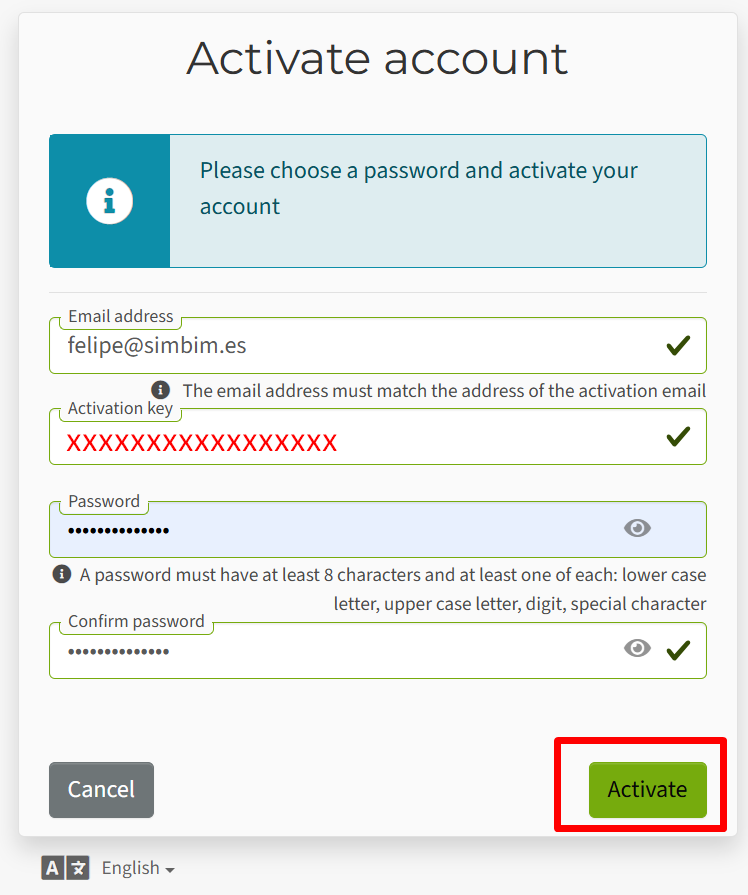Click the info icon beside the email hint
This screenshot has width=748, height=895.
(x=160, y=390)
